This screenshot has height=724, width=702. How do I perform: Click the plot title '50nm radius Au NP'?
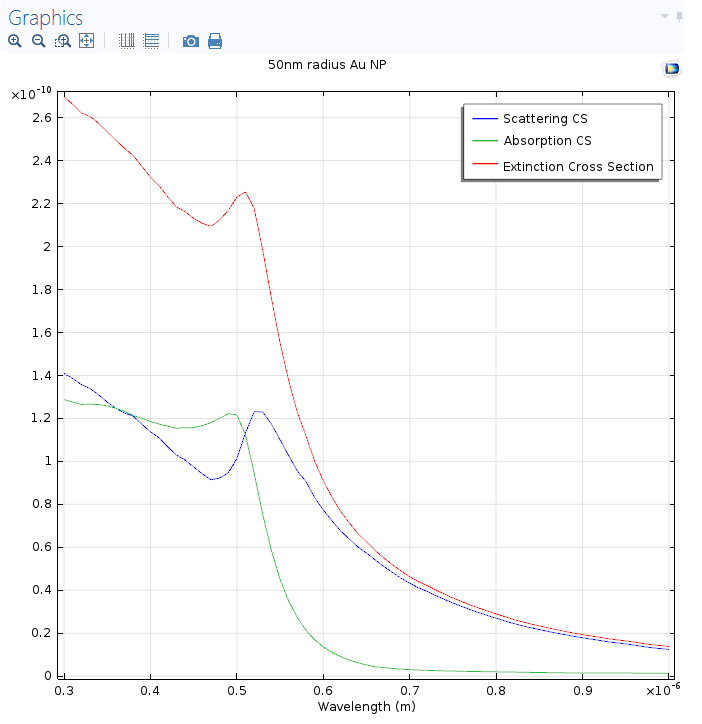pyautogui.click(x=327, y=65)
